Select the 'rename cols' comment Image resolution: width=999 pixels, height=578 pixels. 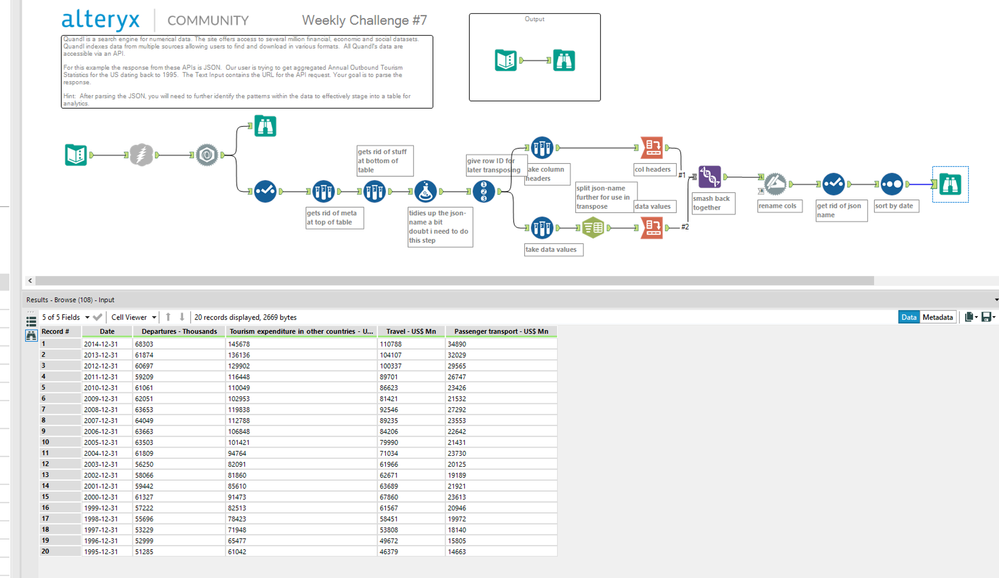[779, 206]
